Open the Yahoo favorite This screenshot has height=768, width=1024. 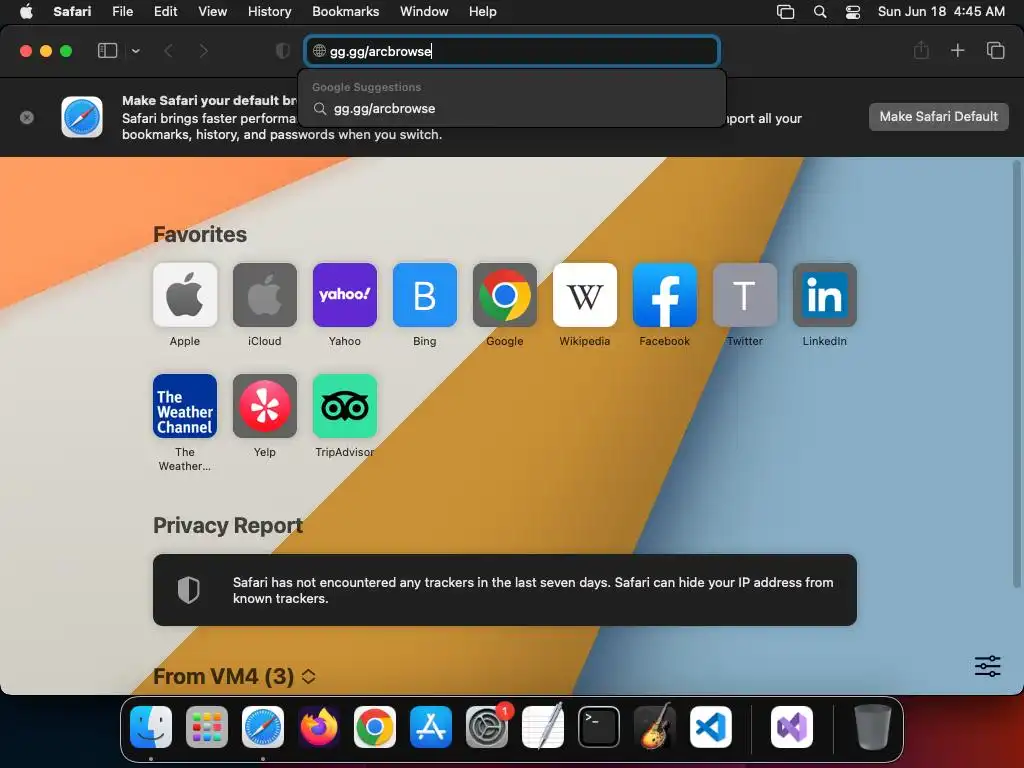(x=345, y=295)
